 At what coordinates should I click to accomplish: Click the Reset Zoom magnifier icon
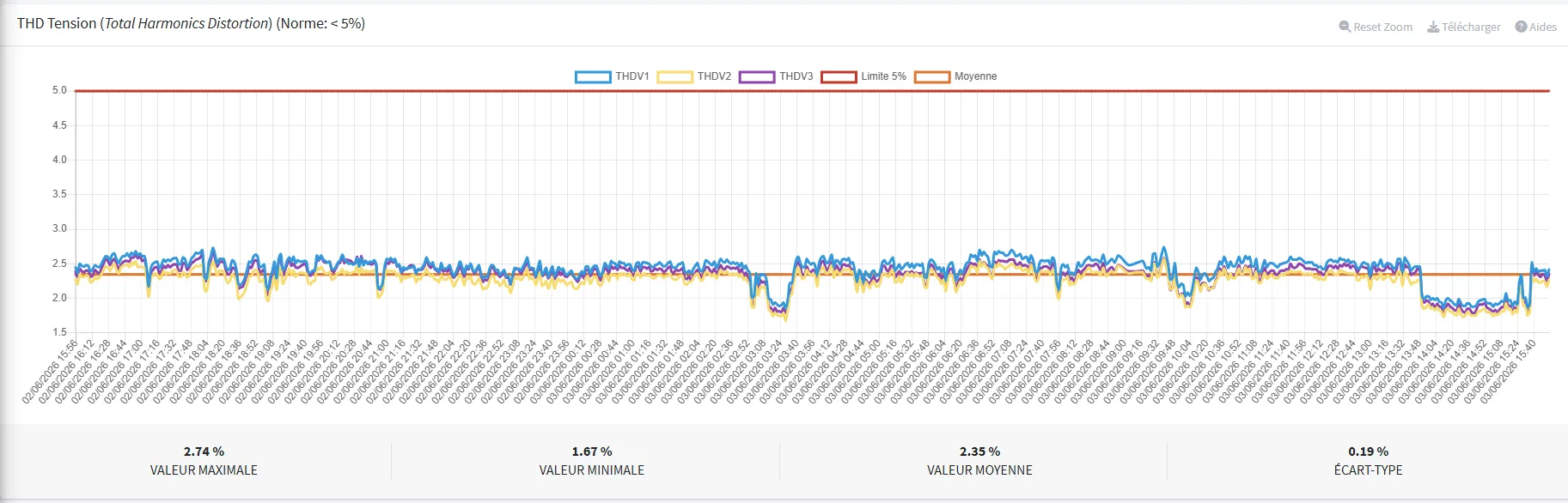coord(1345,27)
